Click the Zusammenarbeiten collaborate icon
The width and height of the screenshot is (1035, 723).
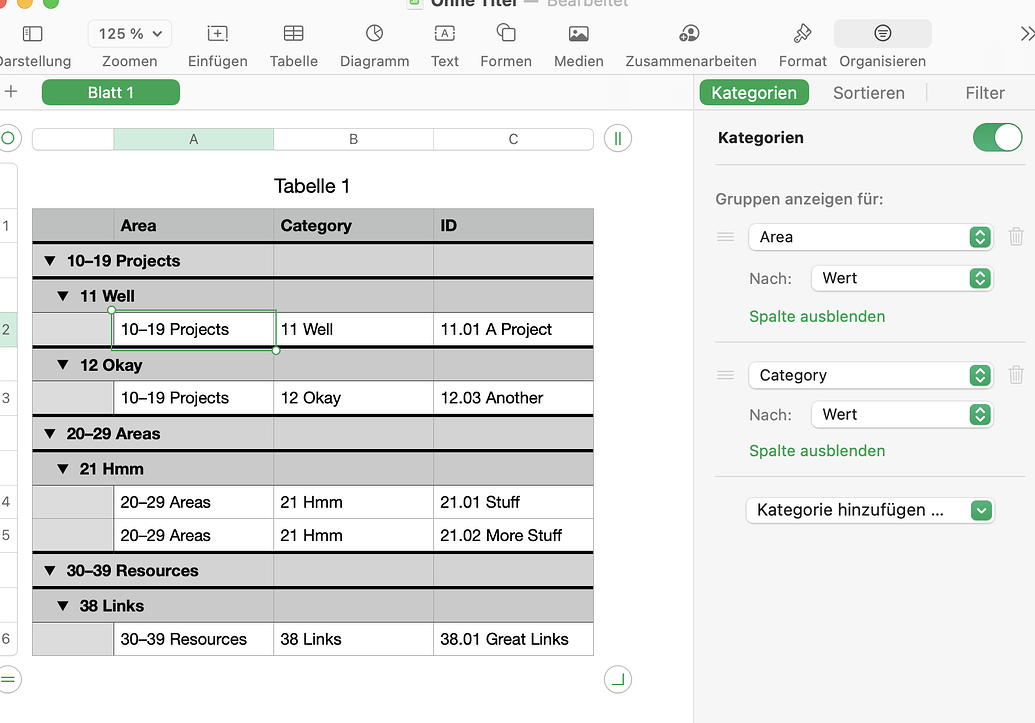pos(689,34)
